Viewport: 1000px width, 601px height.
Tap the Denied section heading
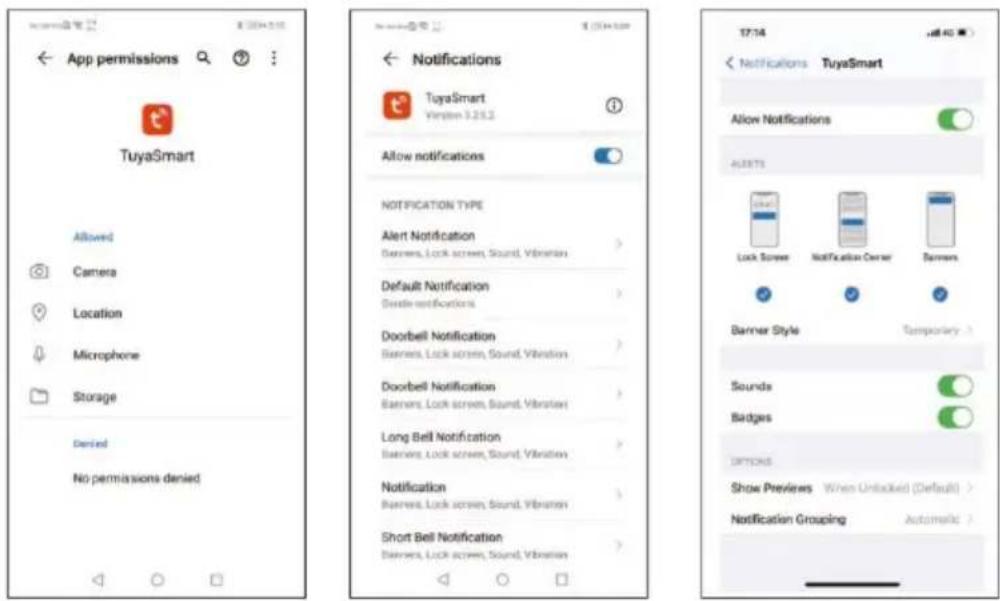[x=90, y=443]
